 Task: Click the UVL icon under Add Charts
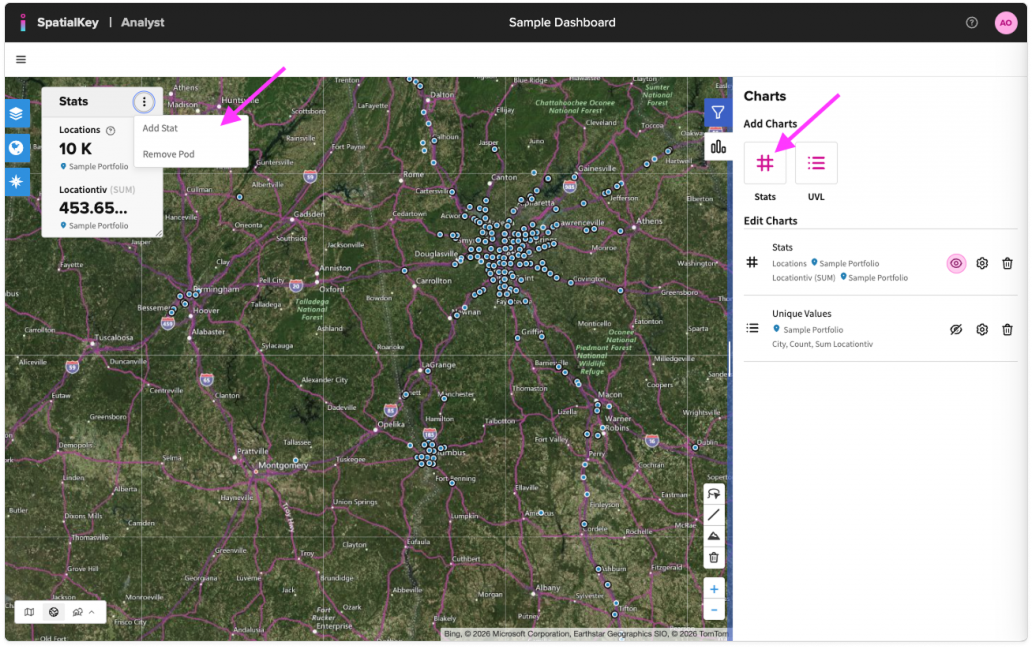(816, 163)
